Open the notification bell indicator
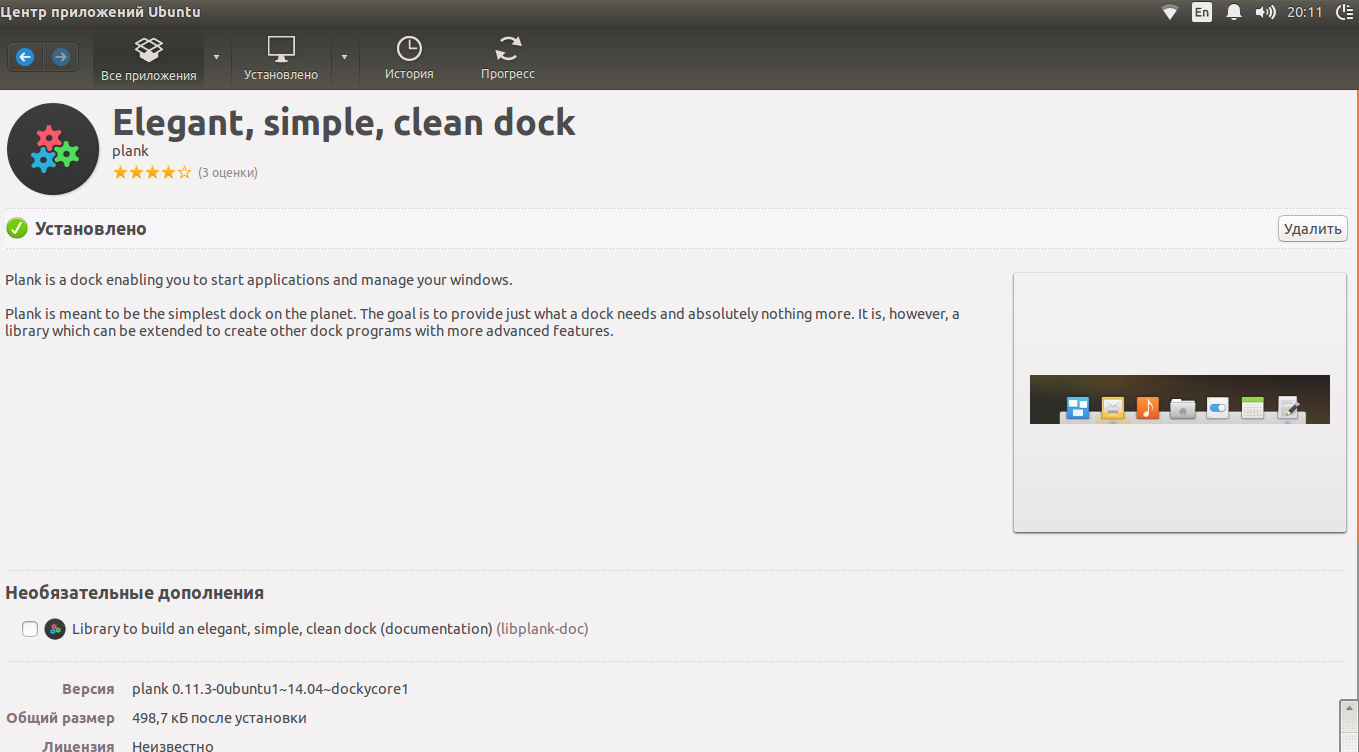 pyautogui.click(x=1234, y=12)
